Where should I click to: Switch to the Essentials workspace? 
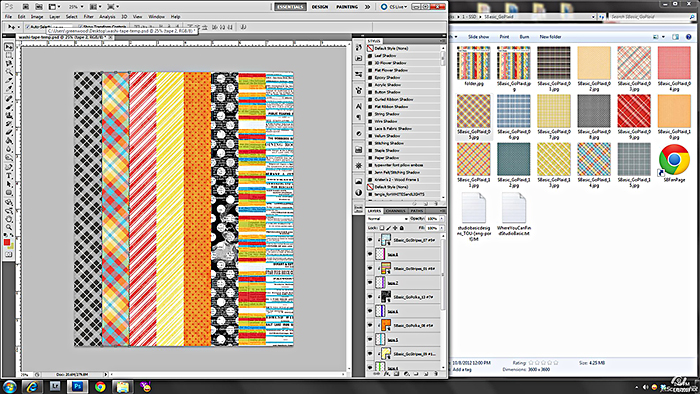point(290,7)
